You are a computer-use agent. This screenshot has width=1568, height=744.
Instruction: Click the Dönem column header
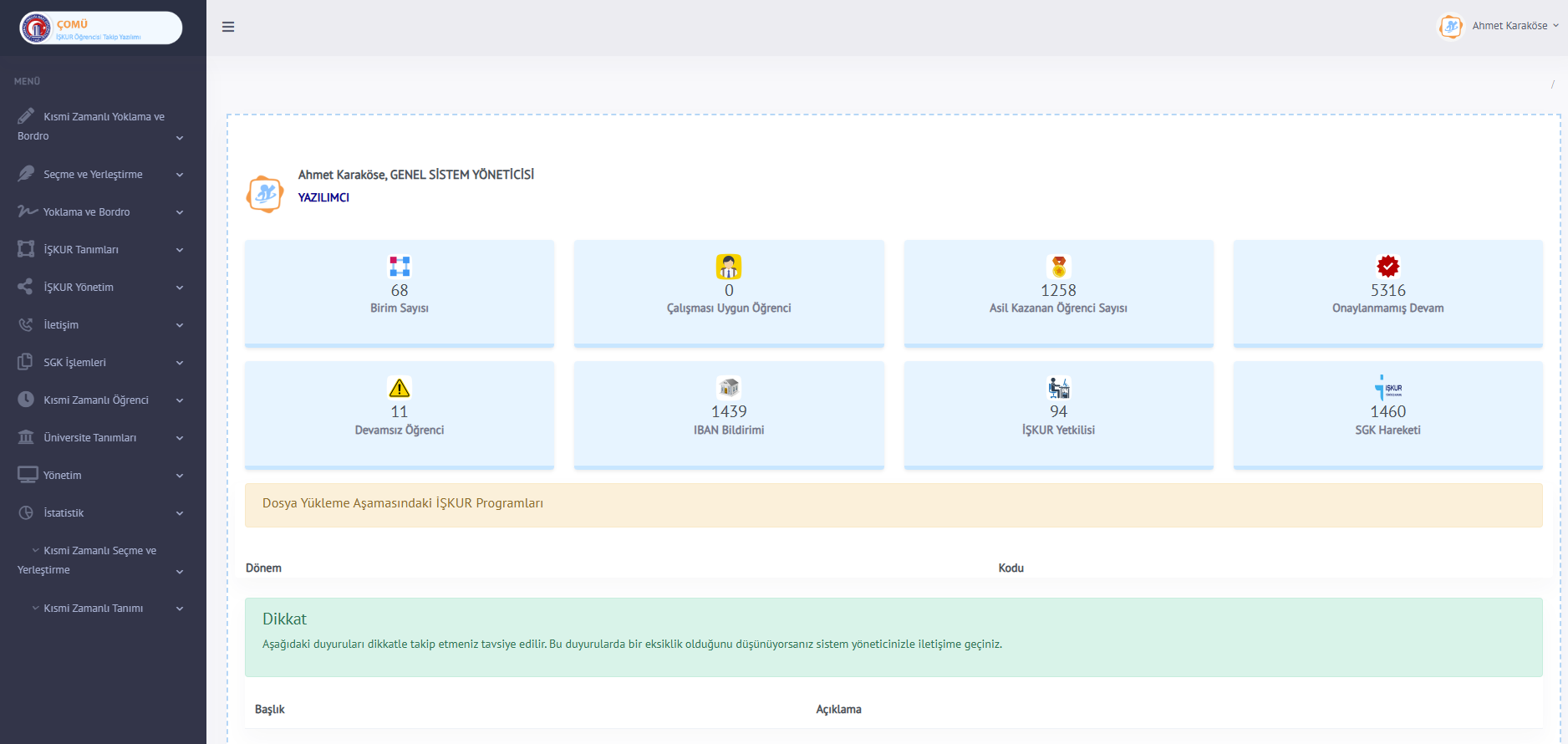click(x=263, y=568)
